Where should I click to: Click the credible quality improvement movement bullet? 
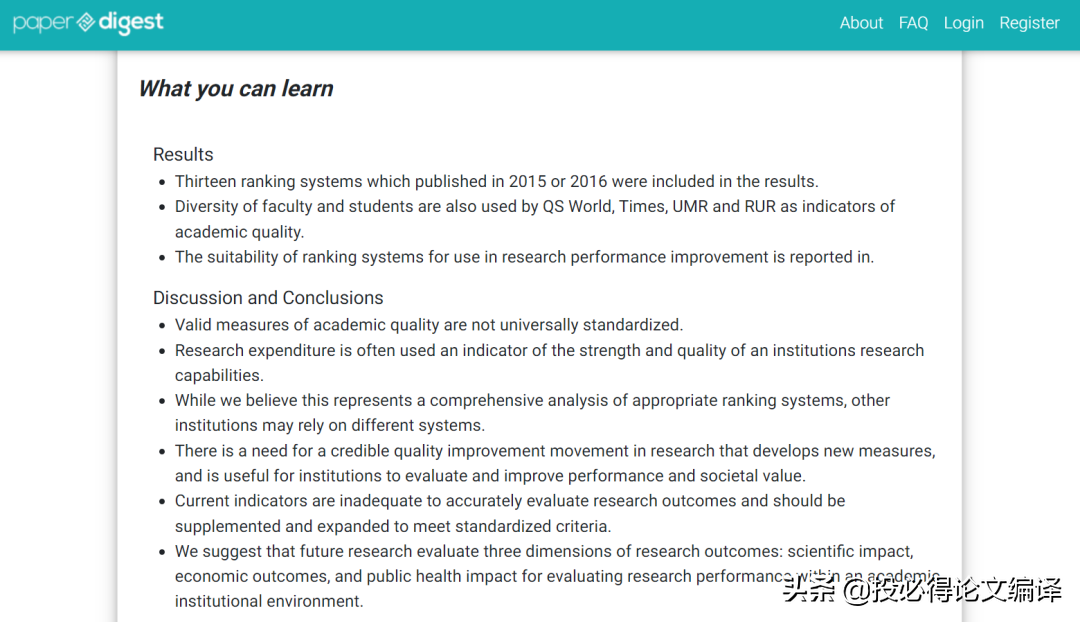coord(554,451)
